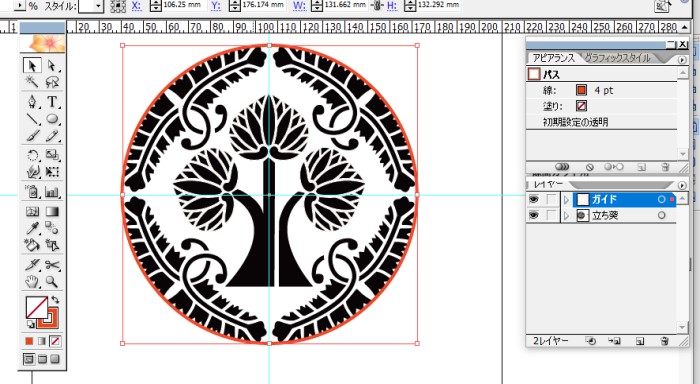Toggle lock box on ガイド layer
The height and width of the screenshot is (384, 700).
coord(551,200)
